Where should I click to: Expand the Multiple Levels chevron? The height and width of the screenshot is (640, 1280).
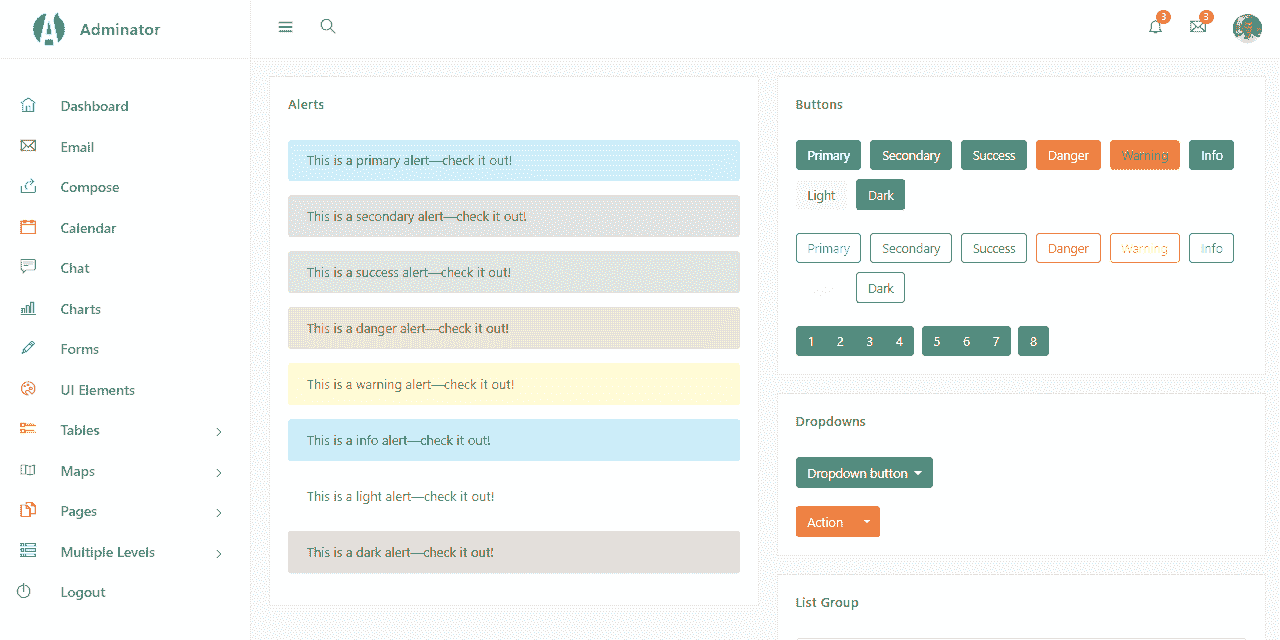click(219, 553)
